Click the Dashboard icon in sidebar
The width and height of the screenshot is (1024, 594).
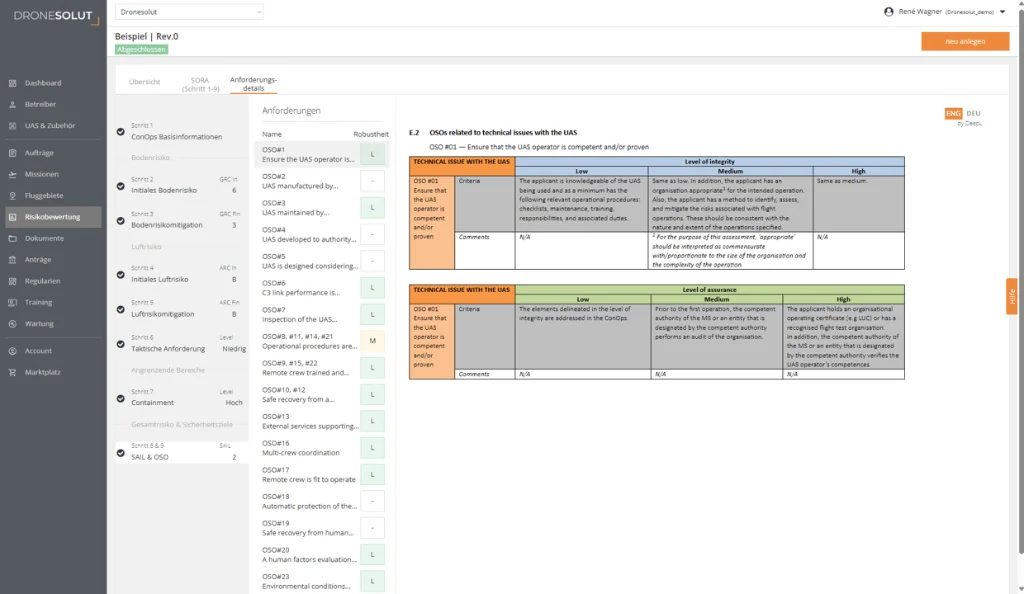pyautogui.click(x=12, y=83)
